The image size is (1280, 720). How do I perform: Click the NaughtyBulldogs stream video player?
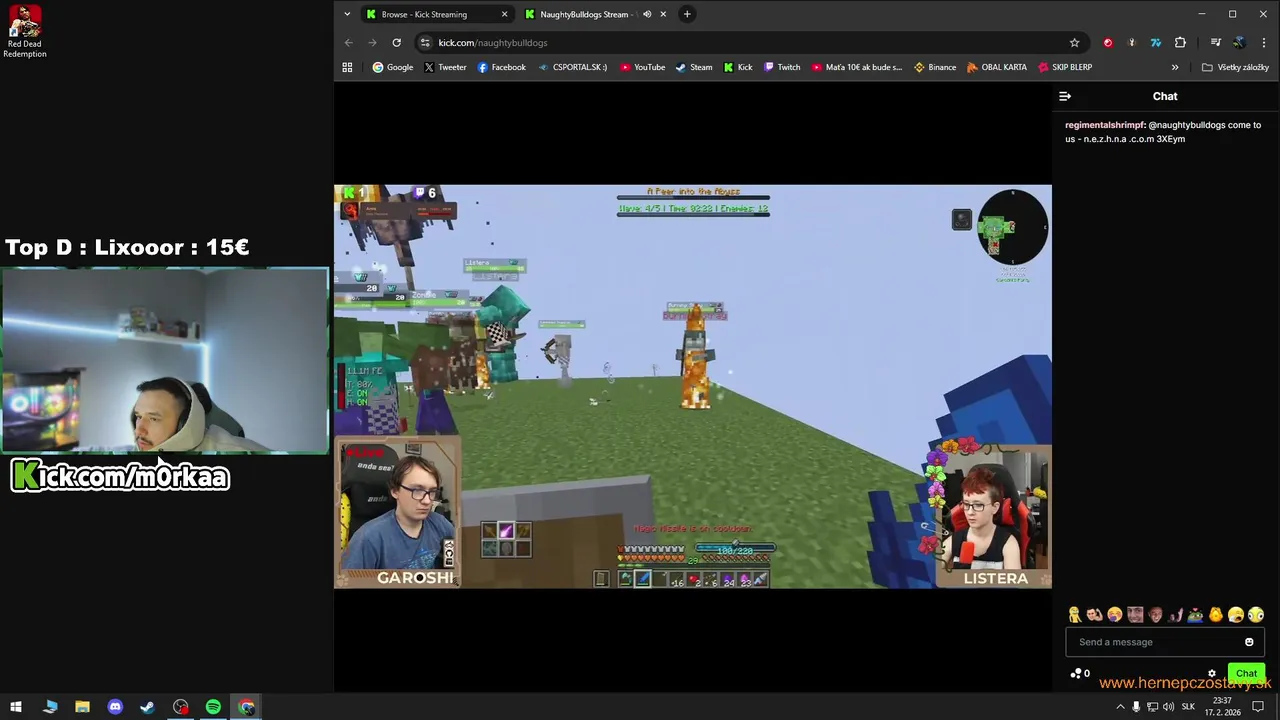click(x=693, y=386)
